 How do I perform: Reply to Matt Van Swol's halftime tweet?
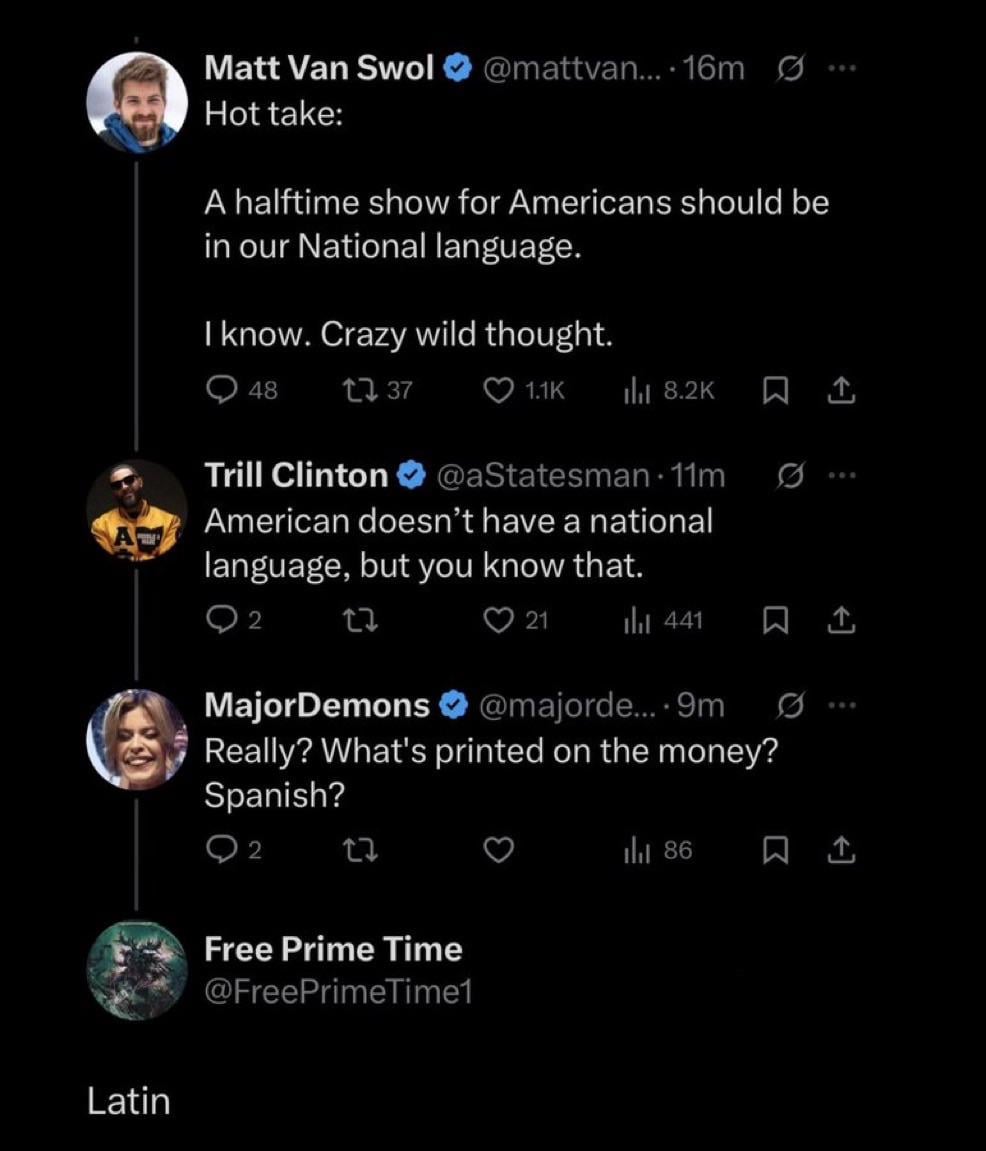tap(219, 392)
